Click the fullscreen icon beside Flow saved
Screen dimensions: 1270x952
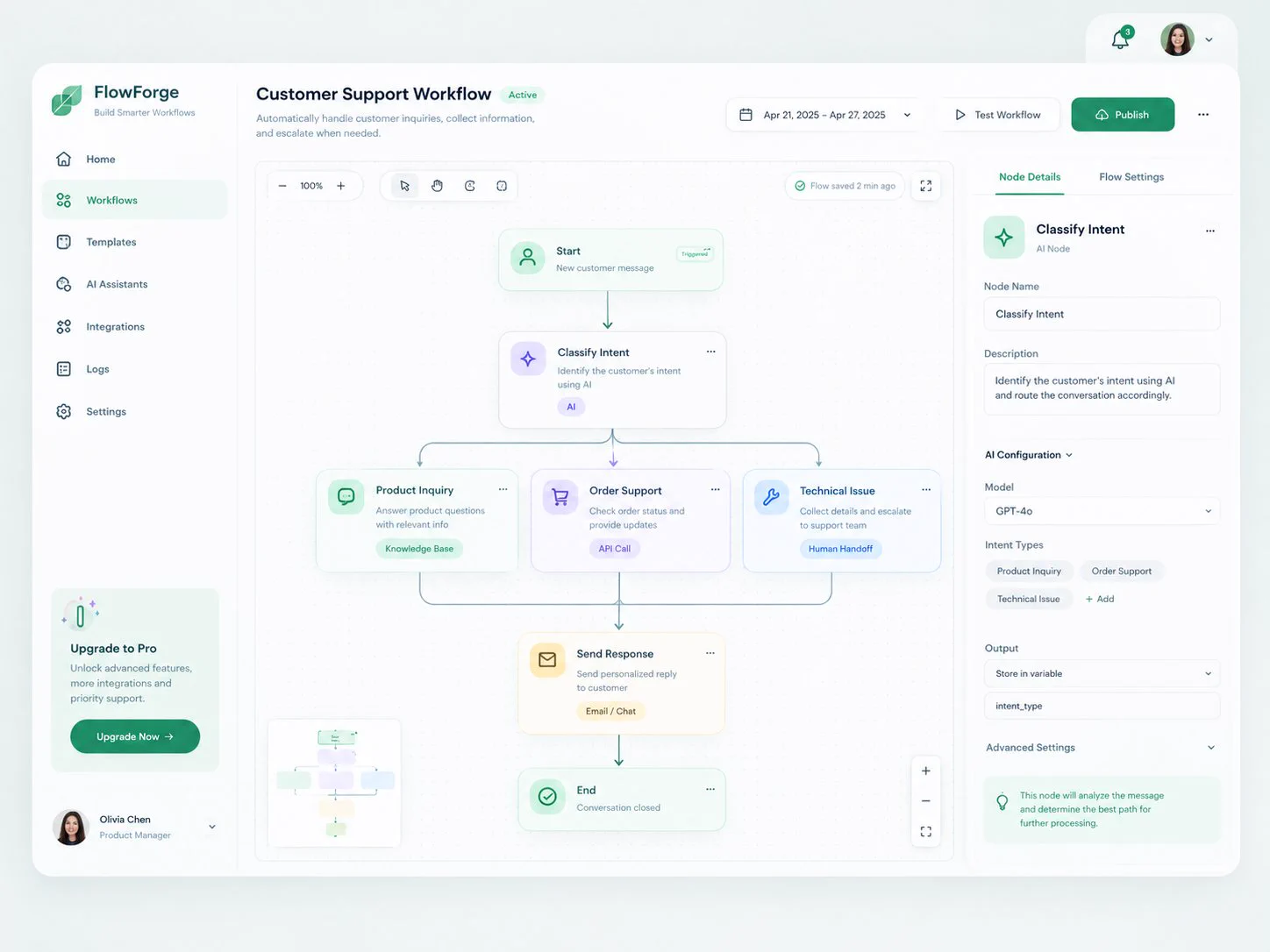point(925,186)
